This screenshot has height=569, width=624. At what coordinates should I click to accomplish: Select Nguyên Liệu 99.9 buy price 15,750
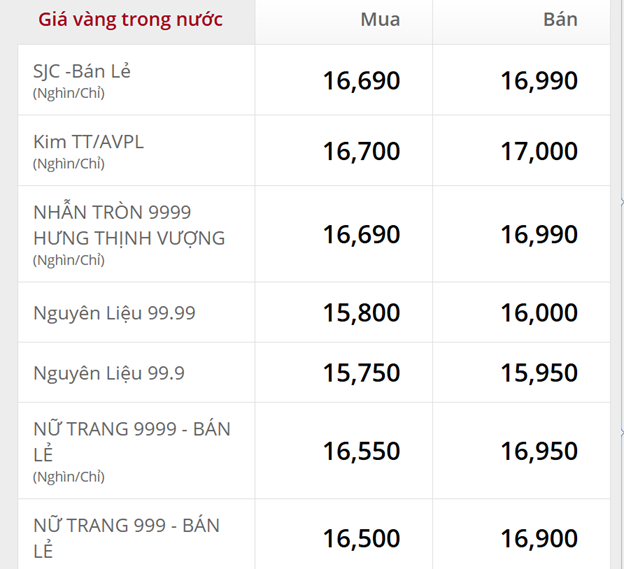361,373
